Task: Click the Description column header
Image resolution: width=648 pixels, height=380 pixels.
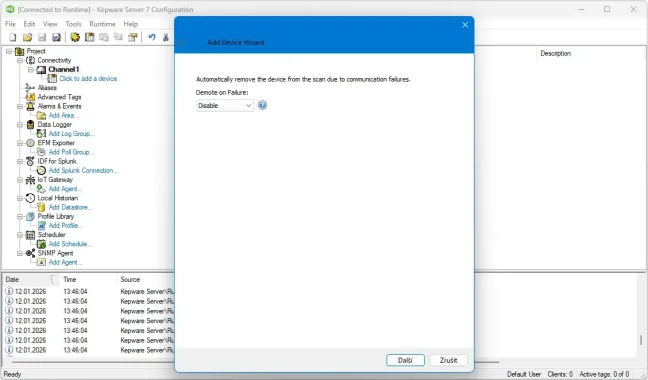Action: 555,53
